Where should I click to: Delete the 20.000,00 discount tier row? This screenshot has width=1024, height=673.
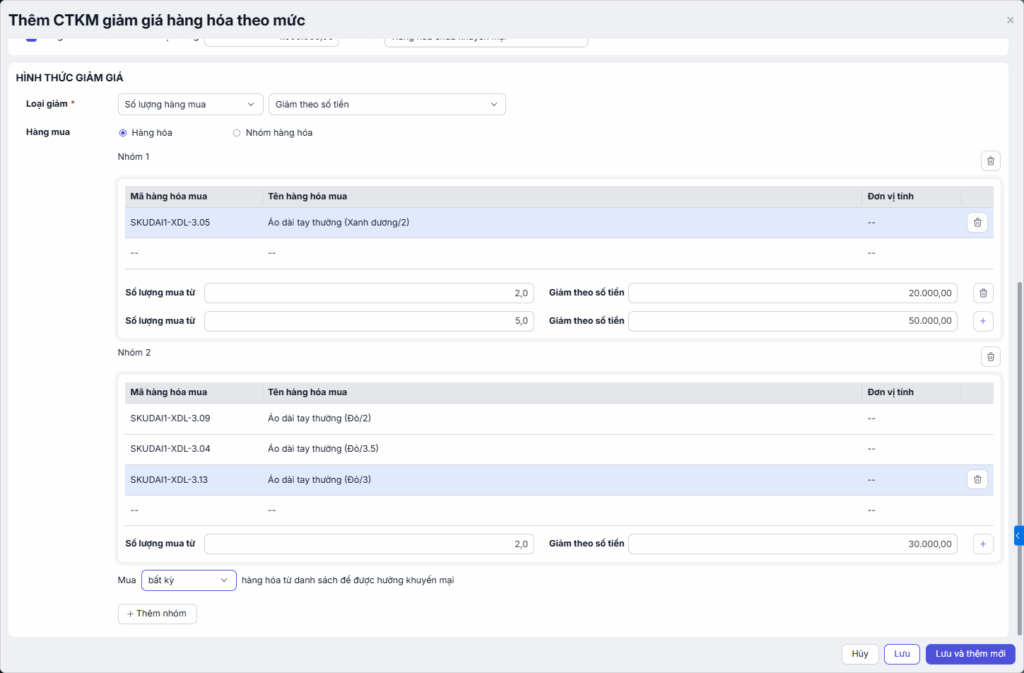pyautogui.click(x=983, y=293)
